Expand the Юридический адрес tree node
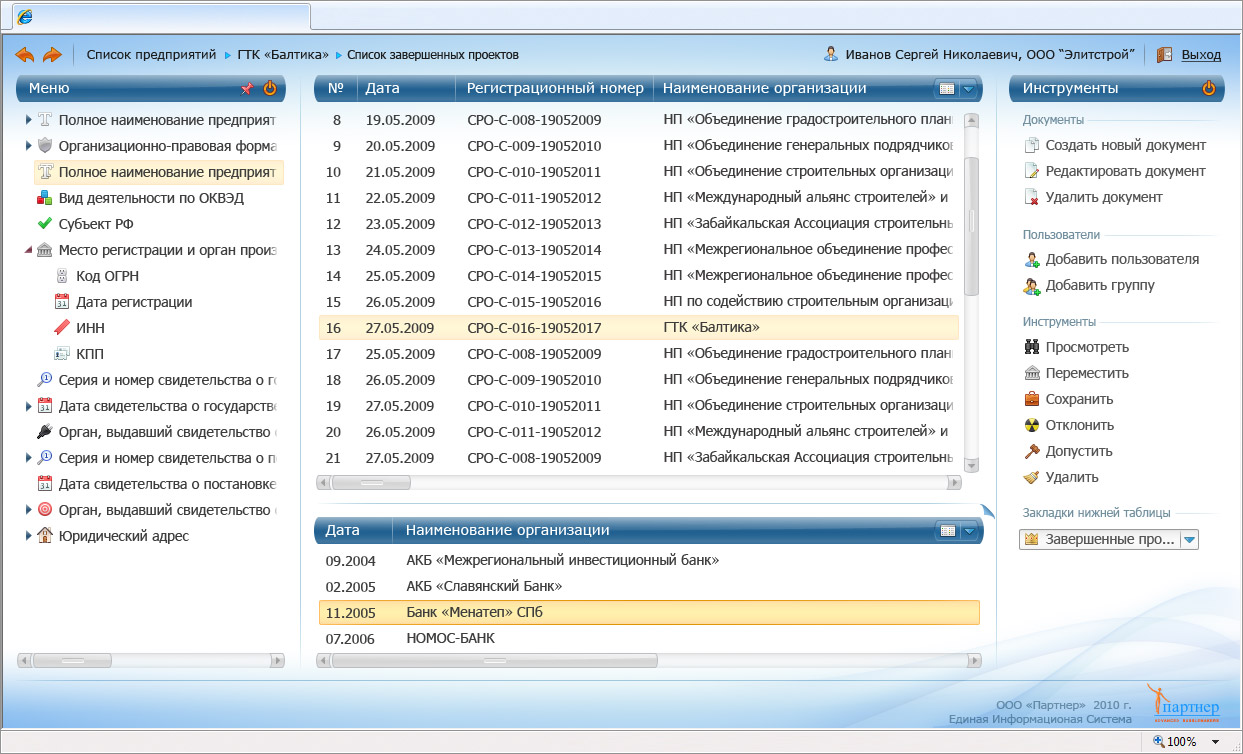This screenshot has width=1243, height=754. pyautogui.click(x=28, y=536)
